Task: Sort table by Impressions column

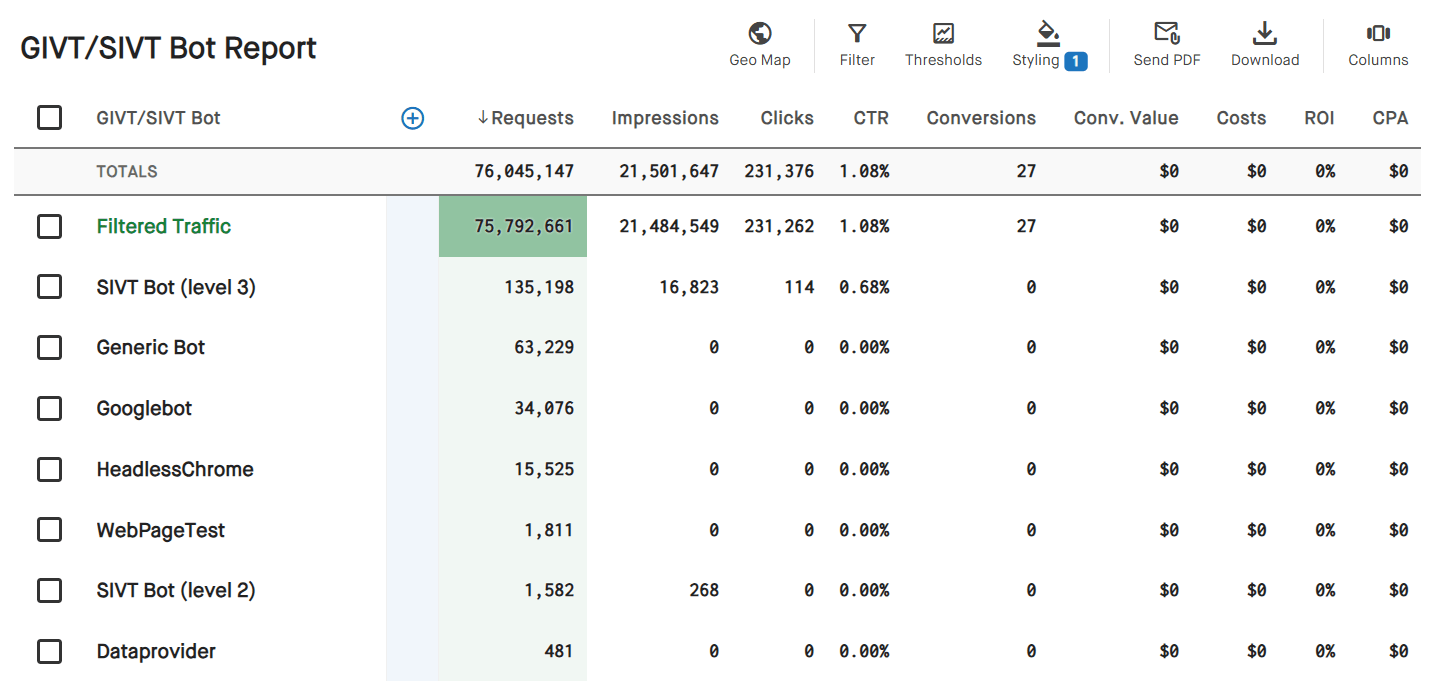Action: pyautogui.click(x=665, y=118)
